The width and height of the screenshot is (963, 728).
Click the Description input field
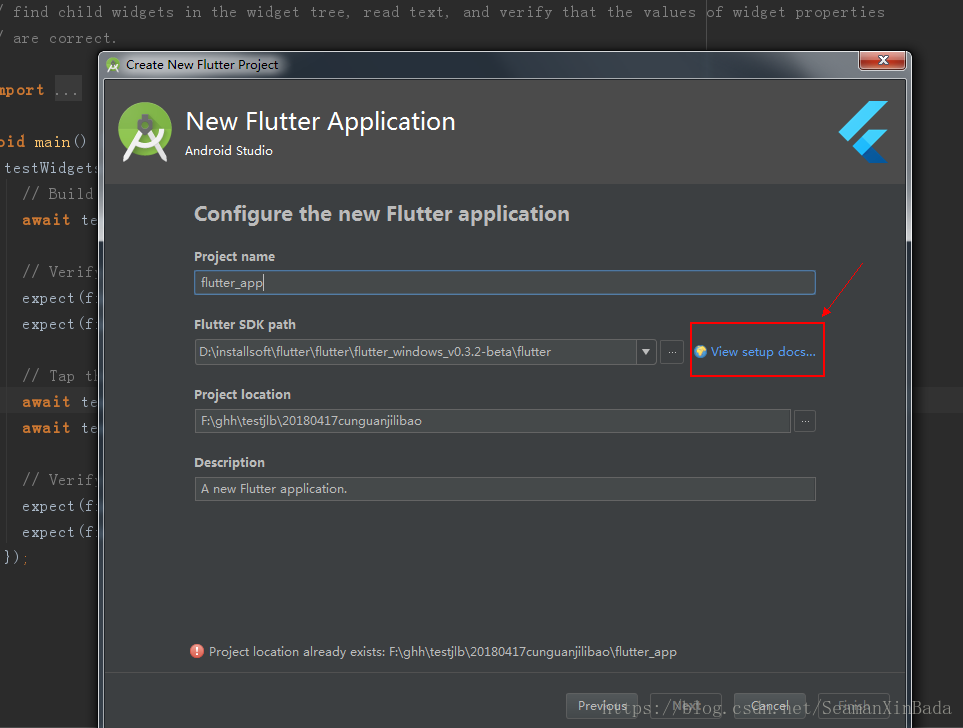click(504, 489)
